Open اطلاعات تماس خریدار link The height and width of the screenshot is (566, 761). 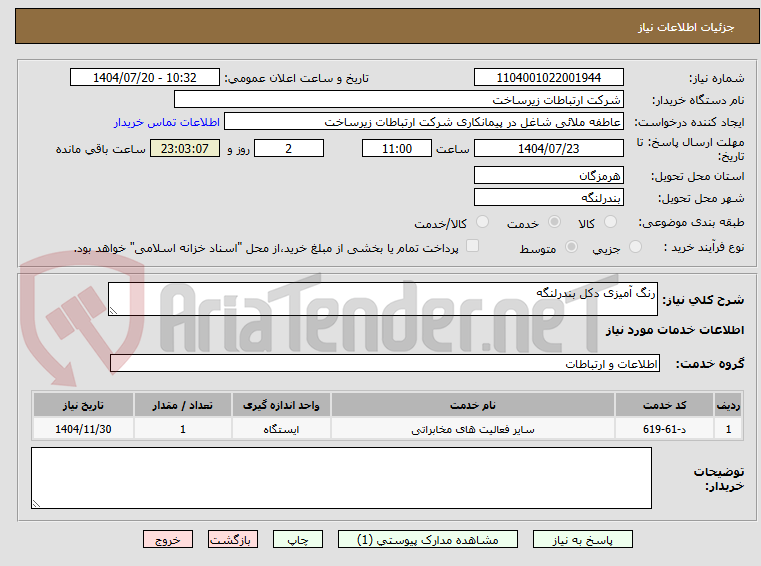166,122
